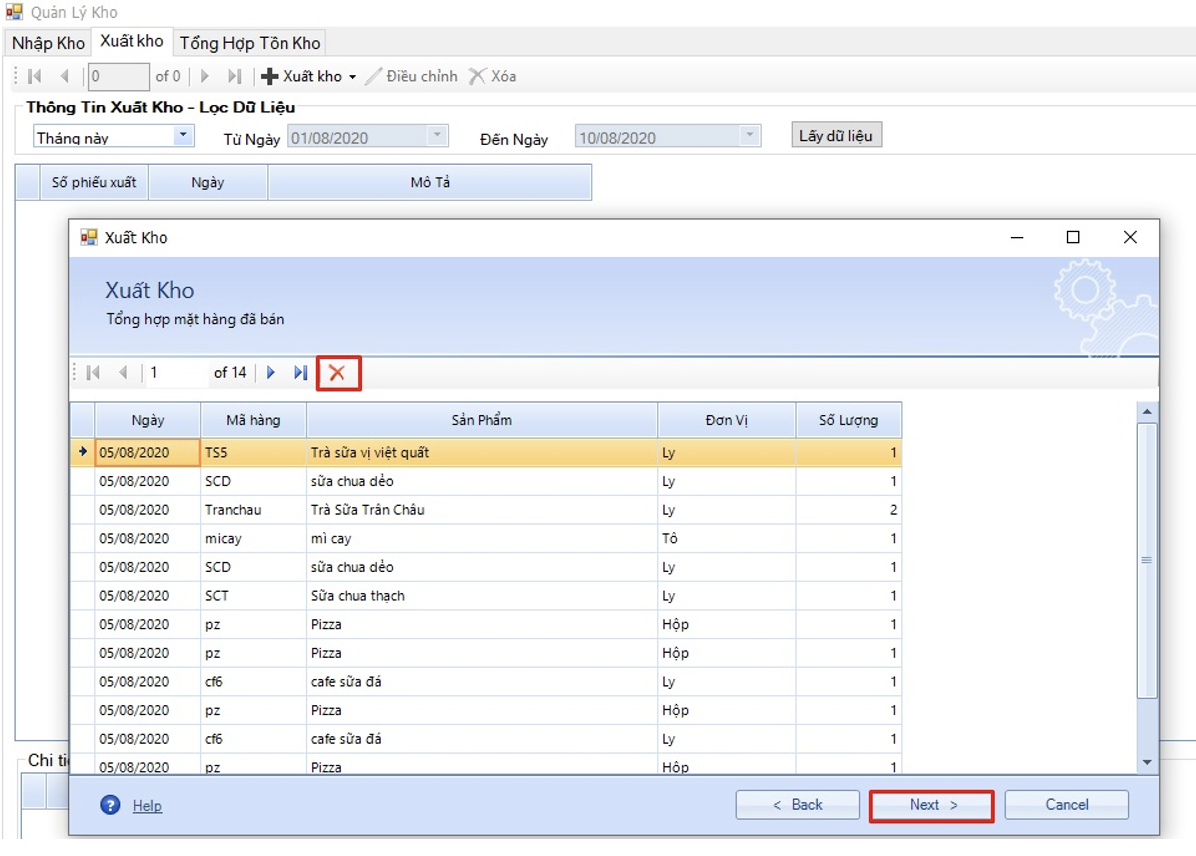This screenshot has width=1196, height=856.
Task: Select cell 'Trà Sữa Trân Châu'
Action: pos(482,510)
